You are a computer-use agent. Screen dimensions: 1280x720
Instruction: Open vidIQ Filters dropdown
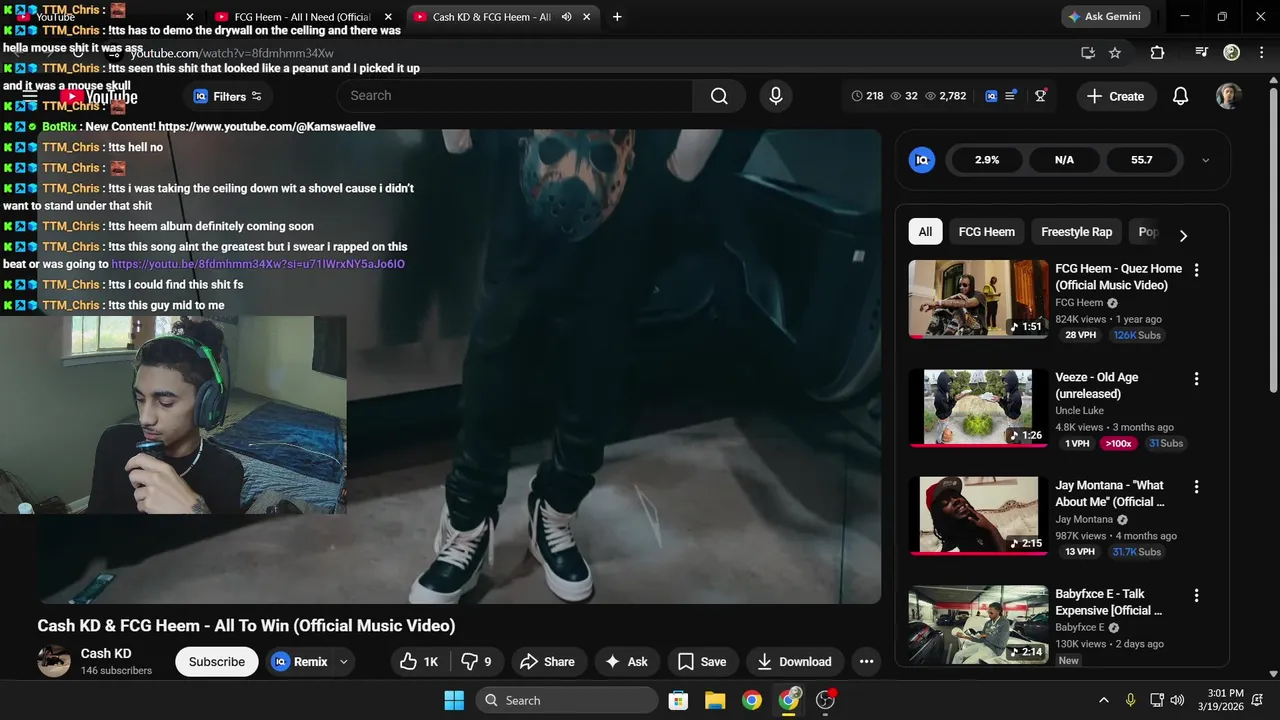pos(228,96)
